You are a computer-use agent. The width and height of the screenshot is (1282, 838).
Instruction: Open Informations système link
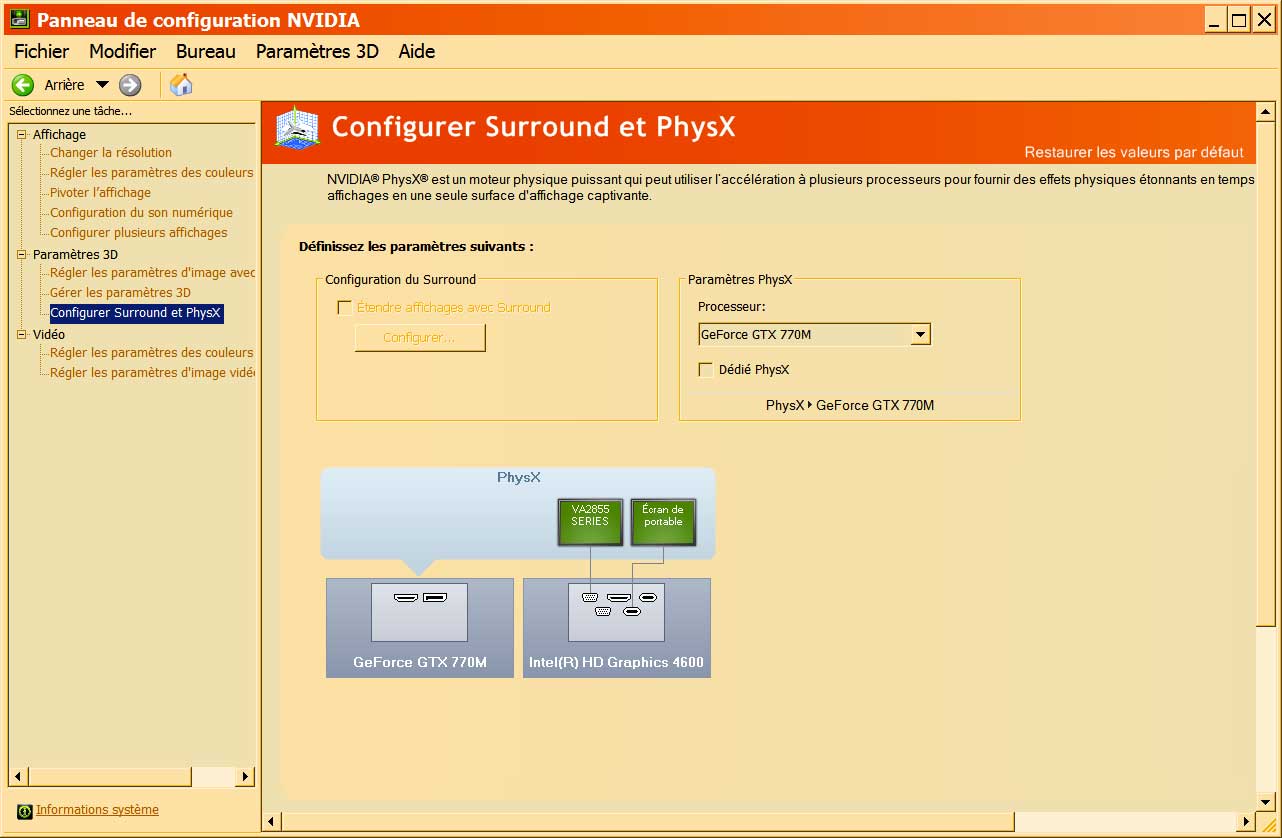(x=97, y=810)
